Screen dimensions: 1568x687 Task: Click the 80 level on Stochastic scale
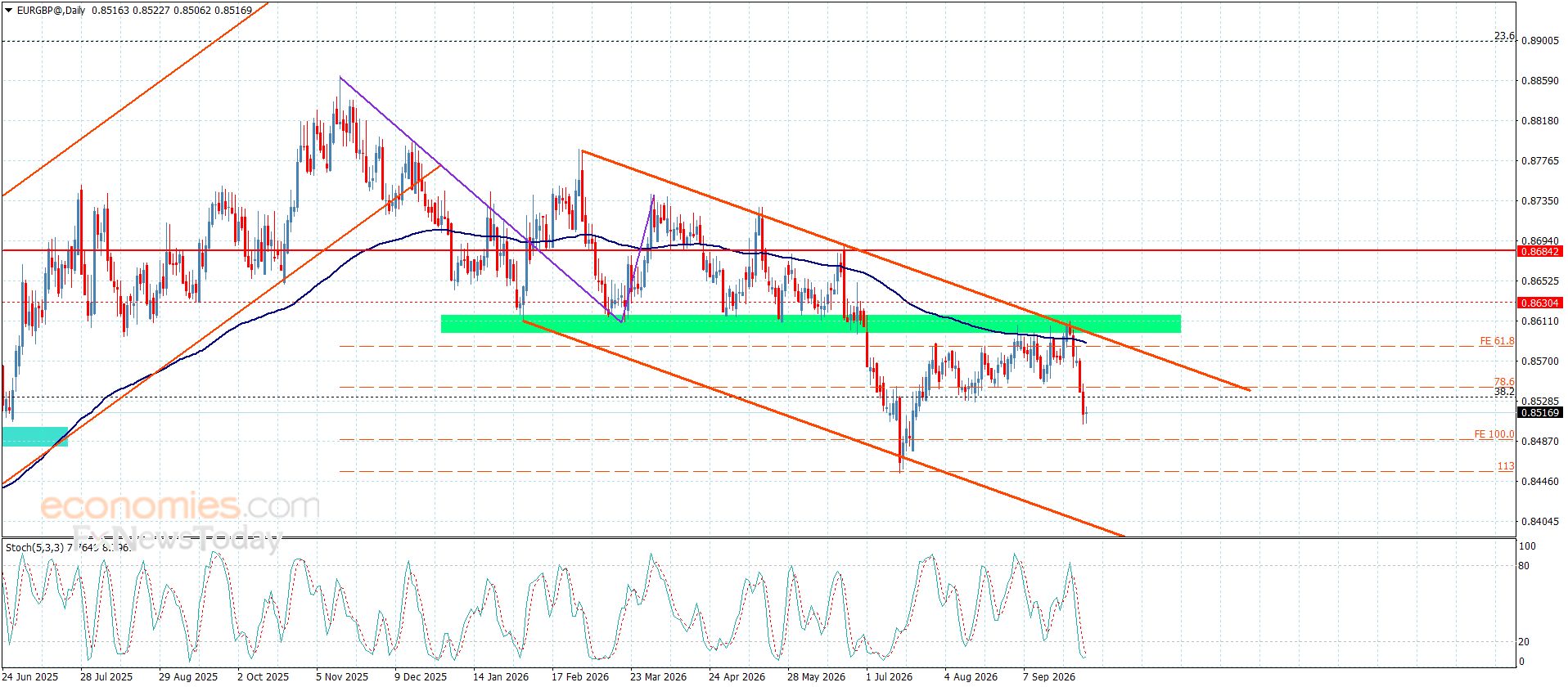pyautogui.click(x=1524, y=566)
